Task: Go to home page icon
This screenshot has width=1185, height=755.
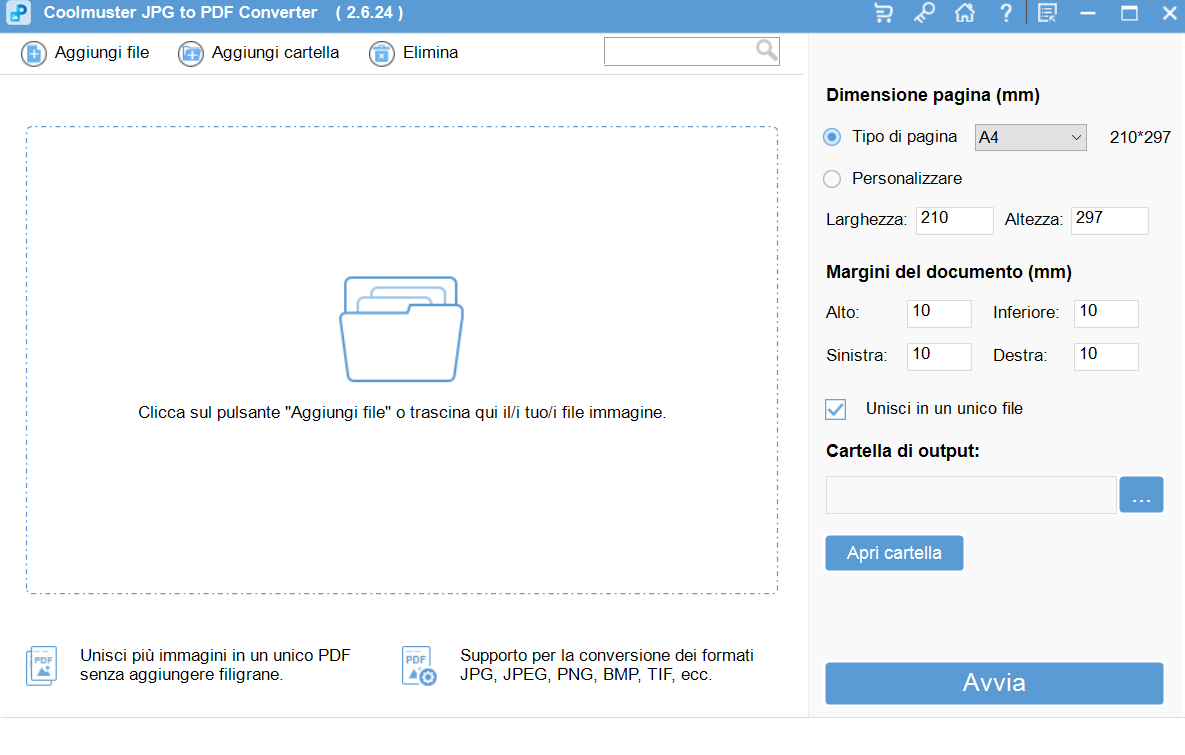Action: tap(965, 13)
